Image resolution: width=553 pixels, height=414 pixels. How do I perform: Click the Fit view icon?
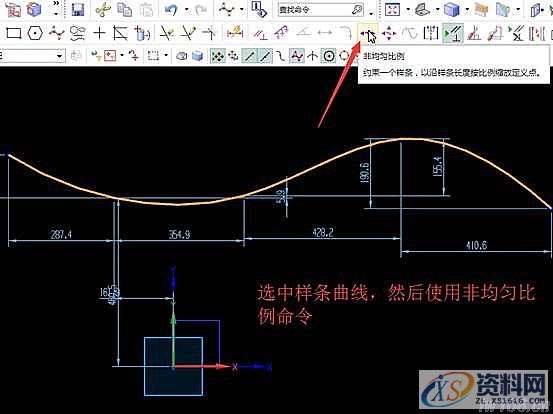coord(392,10)
